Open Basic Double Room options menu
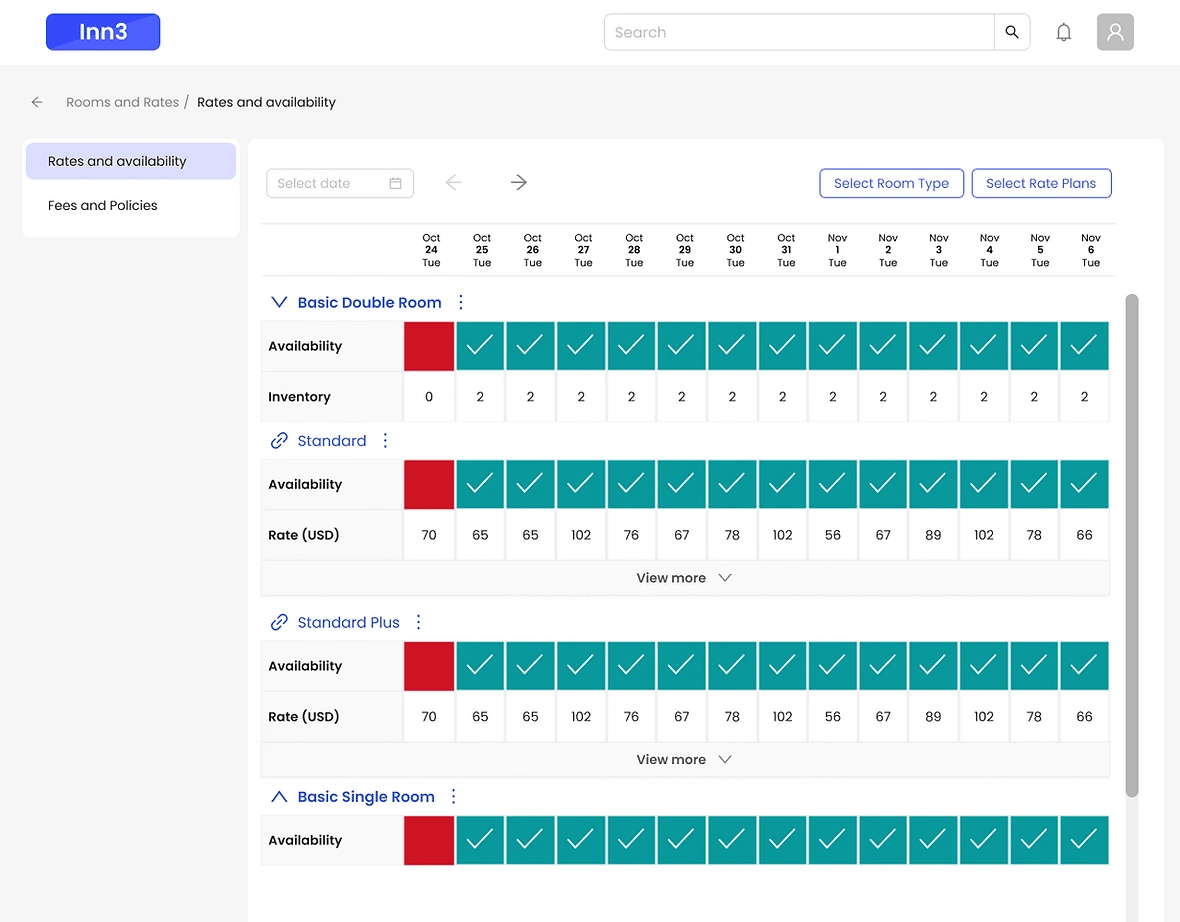1180x922 pixels. coord(461,302)
